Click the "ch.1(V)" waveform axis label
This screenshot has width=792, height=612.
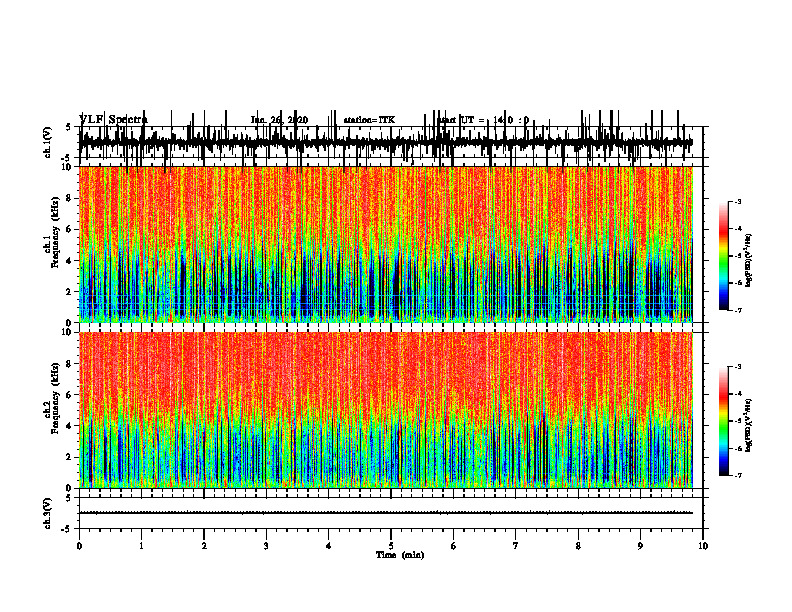pos(48,142)
